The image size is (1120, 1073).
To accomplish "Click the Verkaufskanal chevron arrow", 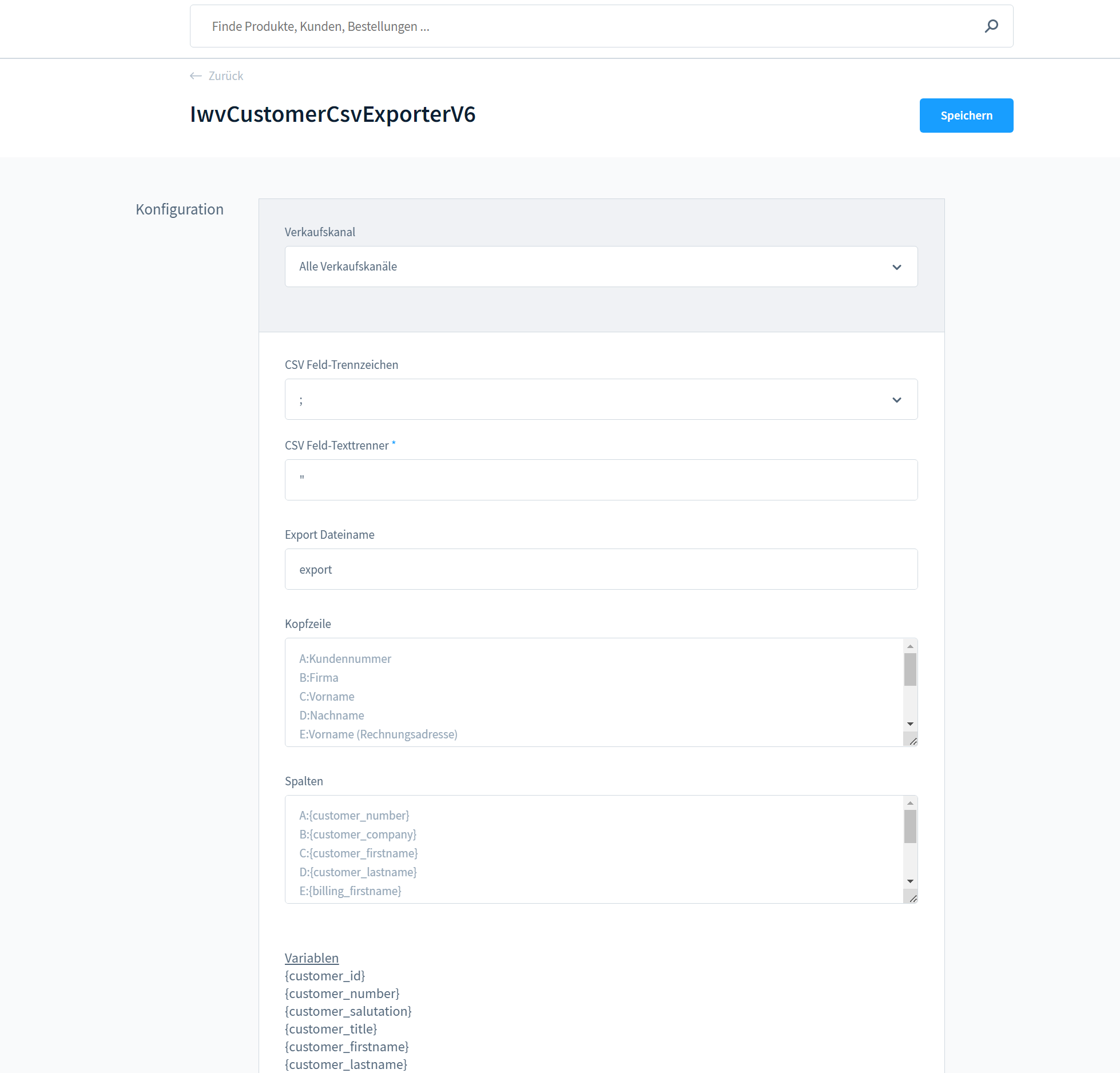I will [896, 267].
